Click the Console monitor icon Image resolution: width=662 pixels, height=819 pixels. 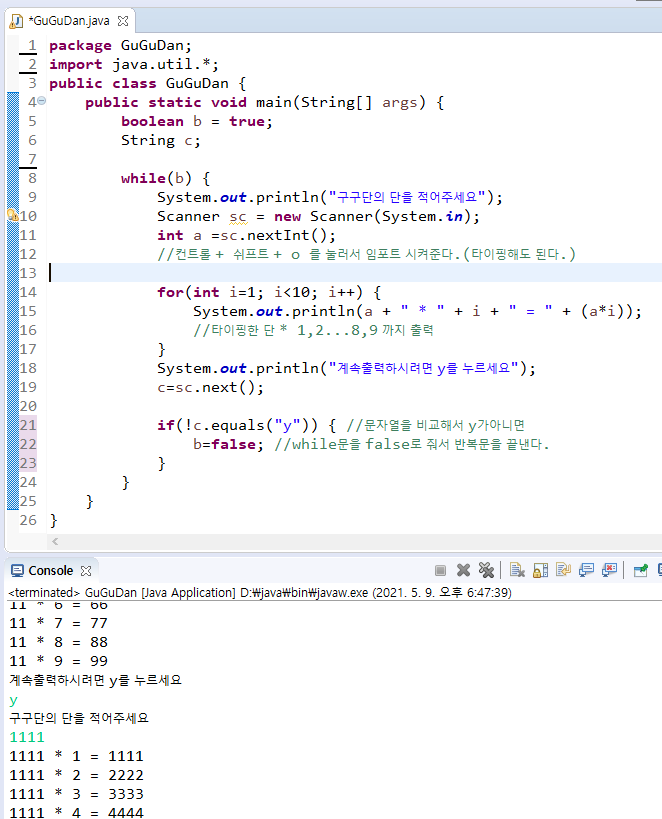(17, 570)
